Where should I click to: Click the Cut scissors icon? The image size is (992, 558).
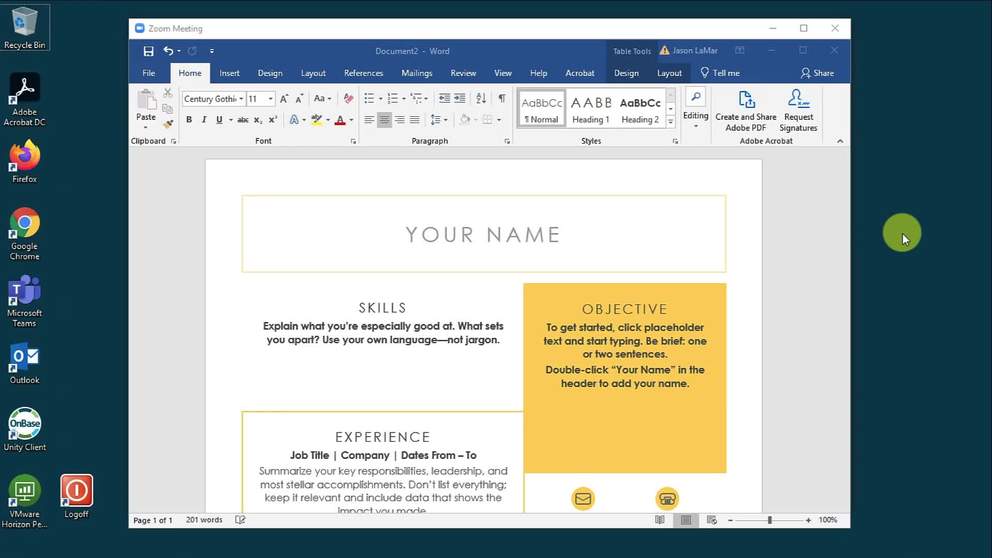(x=168, y=94)
